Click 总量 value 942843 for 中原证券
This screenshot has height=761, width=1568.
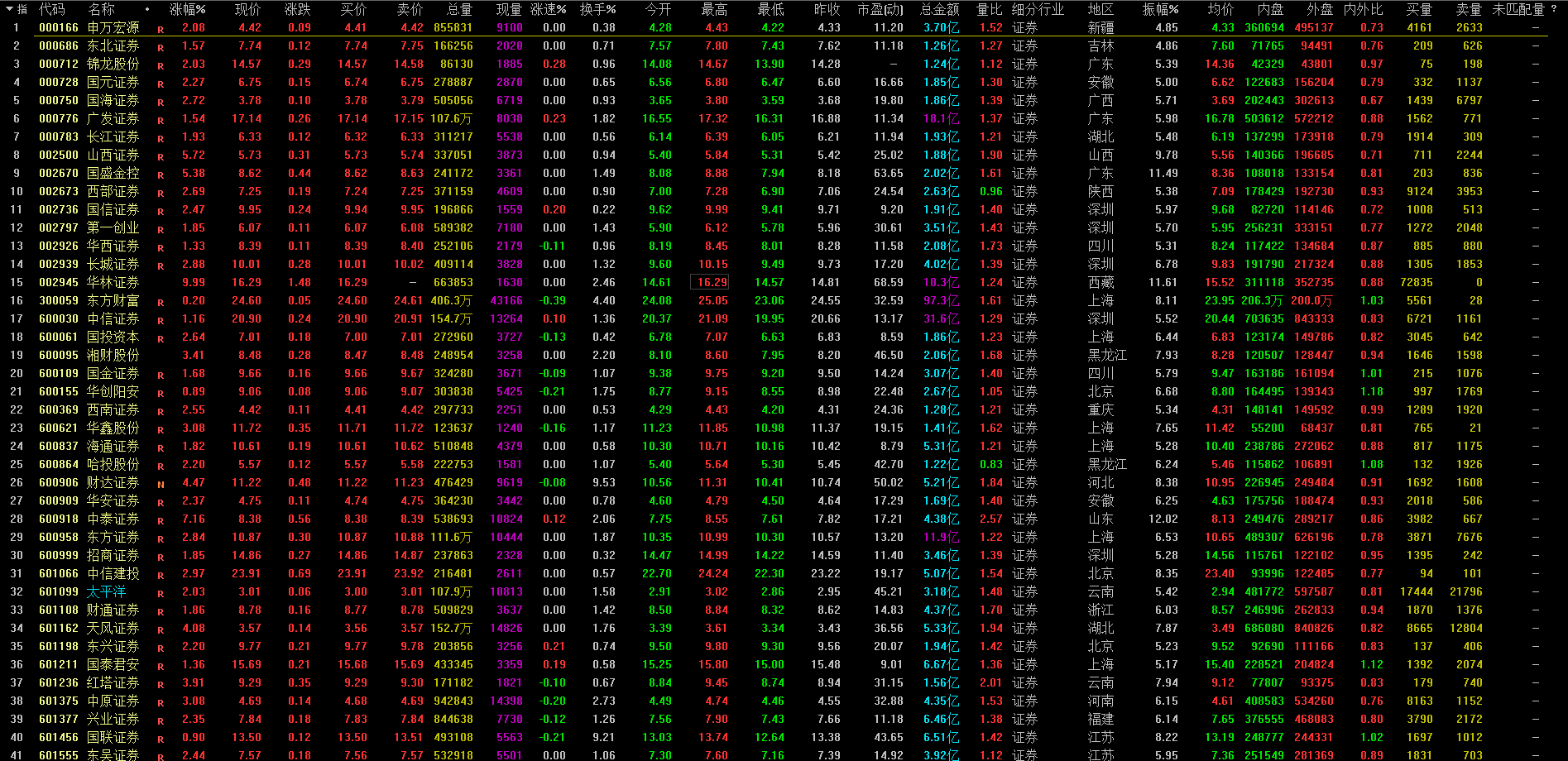(x=453, y=701)
